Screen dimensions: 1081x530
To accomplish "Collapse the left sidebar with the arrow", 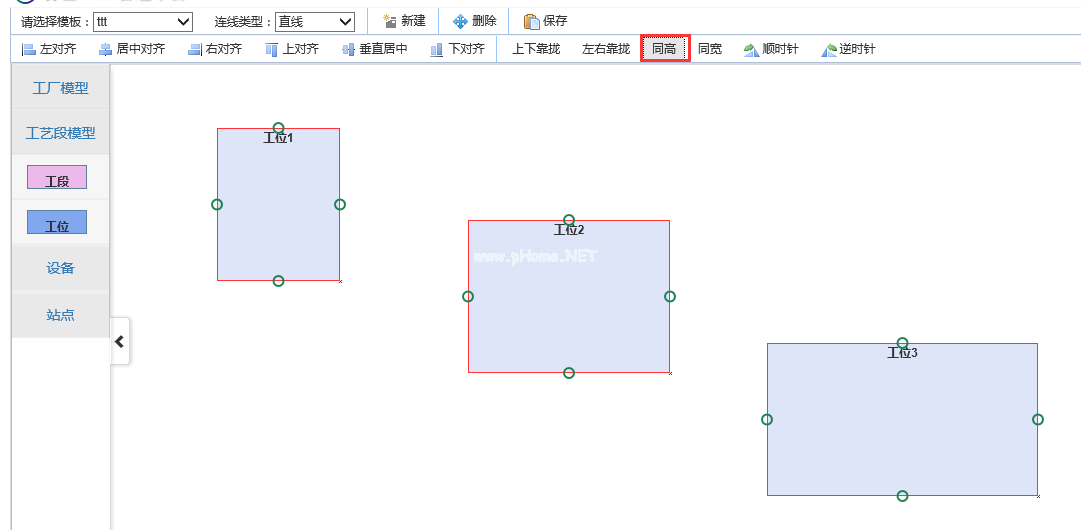I will point(120,341).
